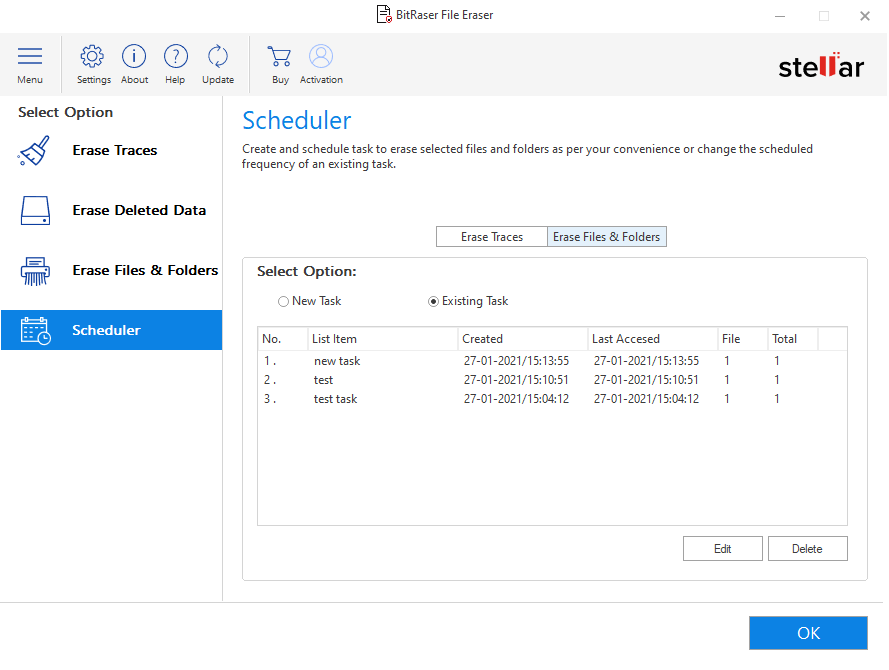The width and height of the screenshot is (889, 670).
Task: Click the Erase Traces broom icon
Action: point(34,151)
